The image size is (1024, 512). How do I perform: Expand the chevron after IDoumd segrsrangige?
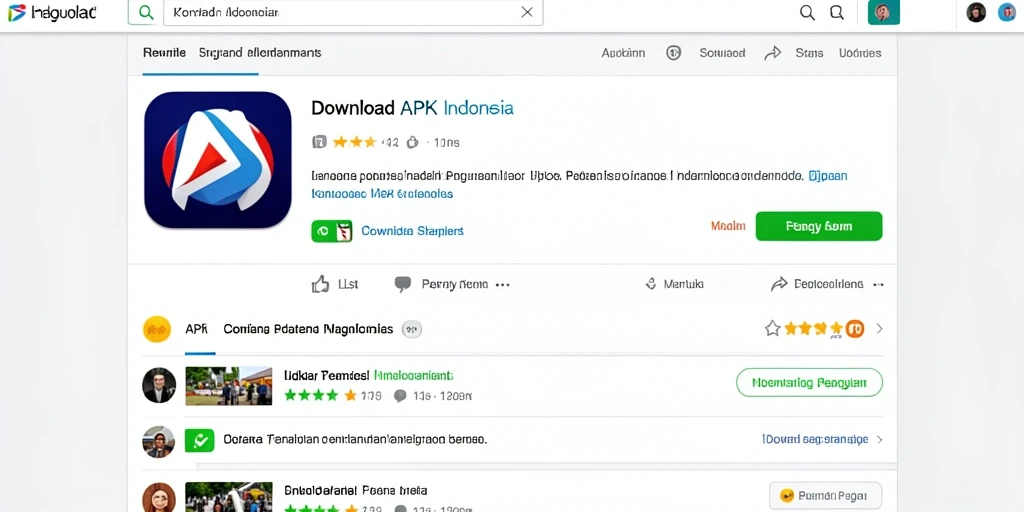pyautogui.click(x=879, y=440)
